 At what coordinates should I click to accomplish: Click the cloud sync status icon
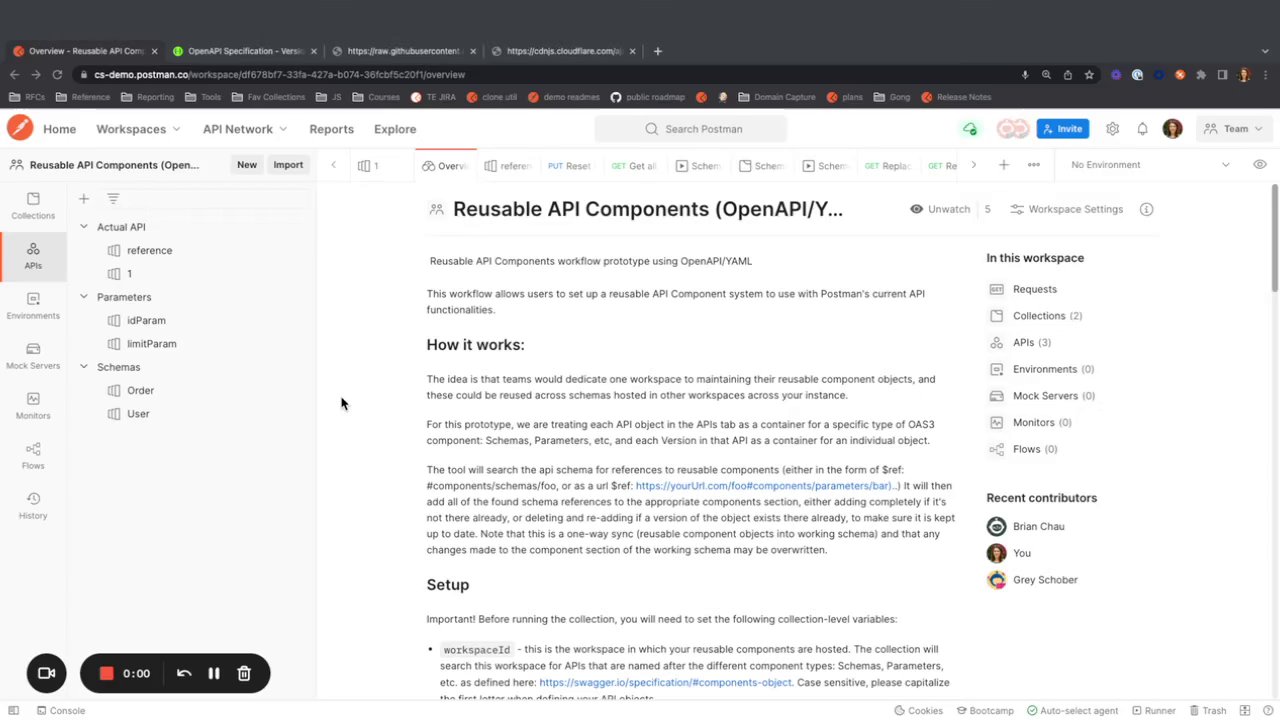[969, 129]
